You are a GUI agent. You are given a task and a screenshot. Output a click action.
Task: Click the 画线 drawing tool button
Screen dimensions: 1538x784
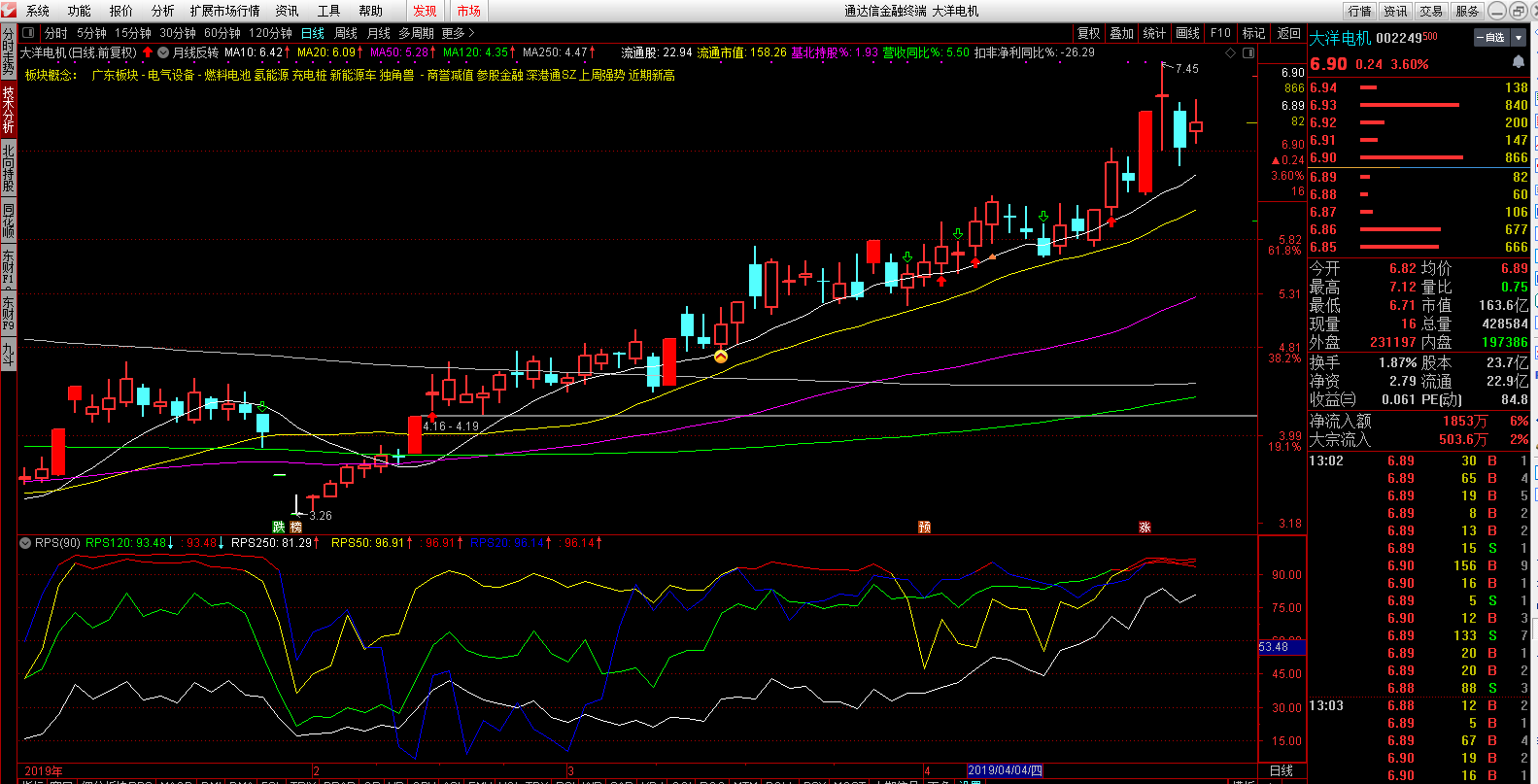pos(1187,33)
